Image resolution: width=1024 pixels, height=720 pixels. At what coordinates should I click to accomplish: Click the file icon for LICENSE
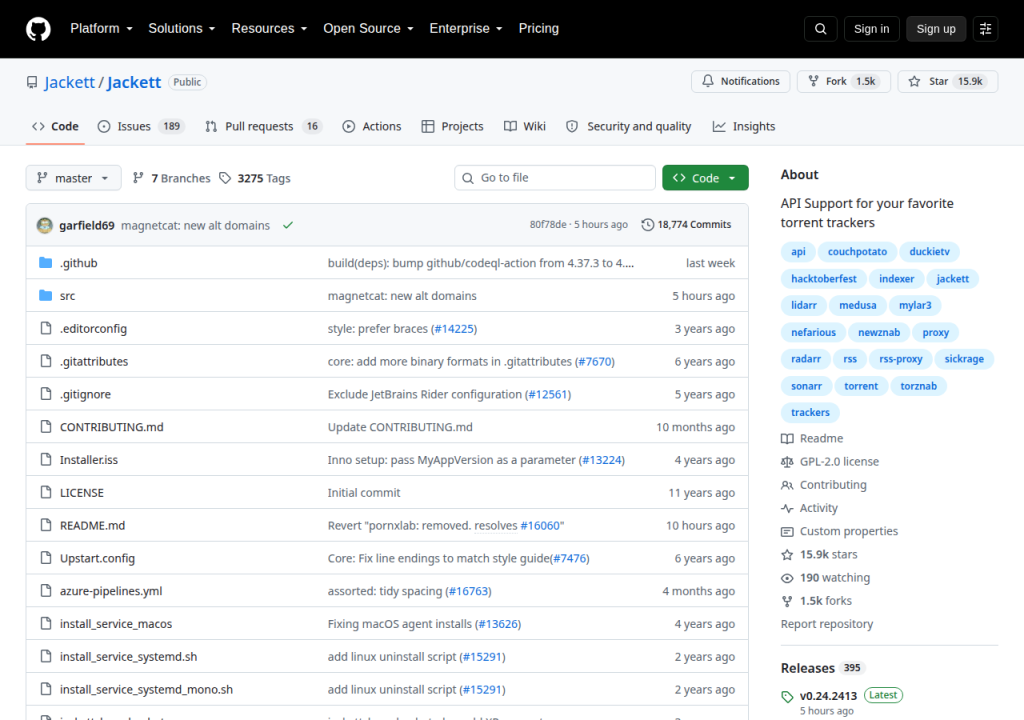click(46, 492)
